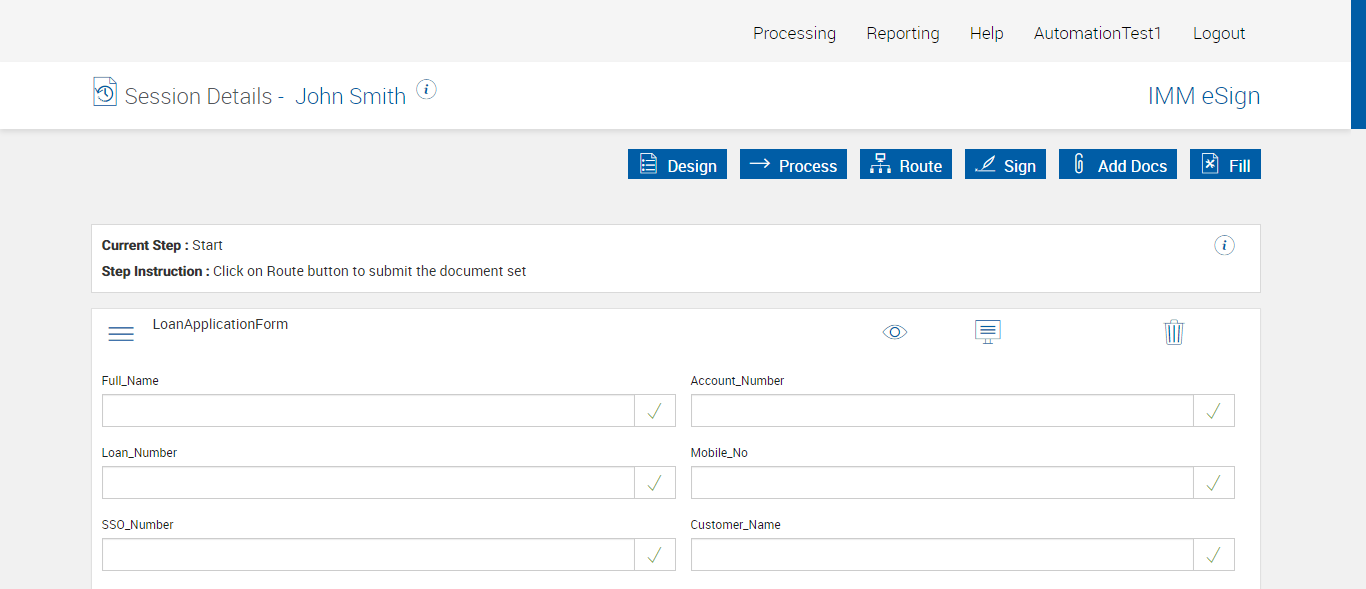Click the monitor icon for LoanApplicationForm
The width and height of the screenshot is (1366, 589).
(988, 332)
